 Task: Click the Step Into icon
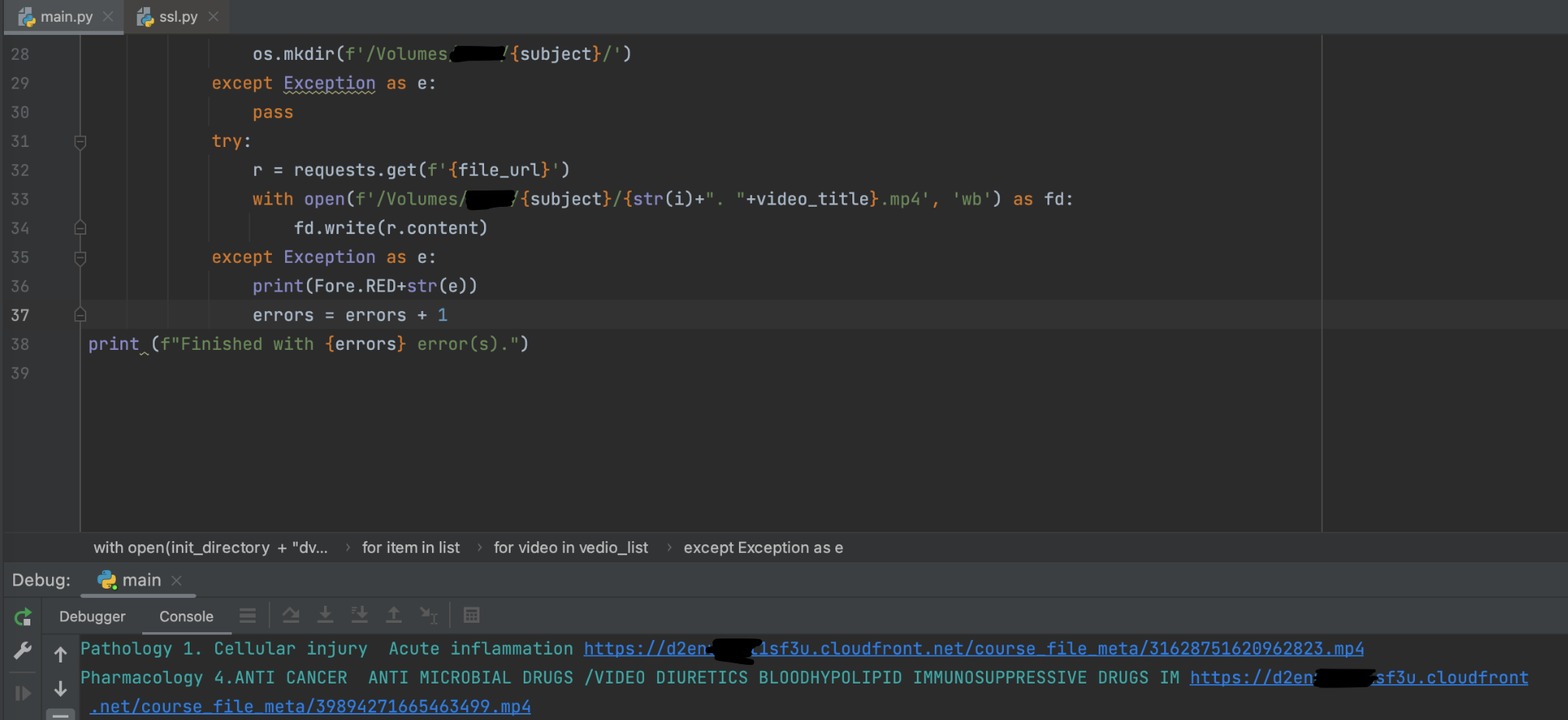tap(326, 616)
